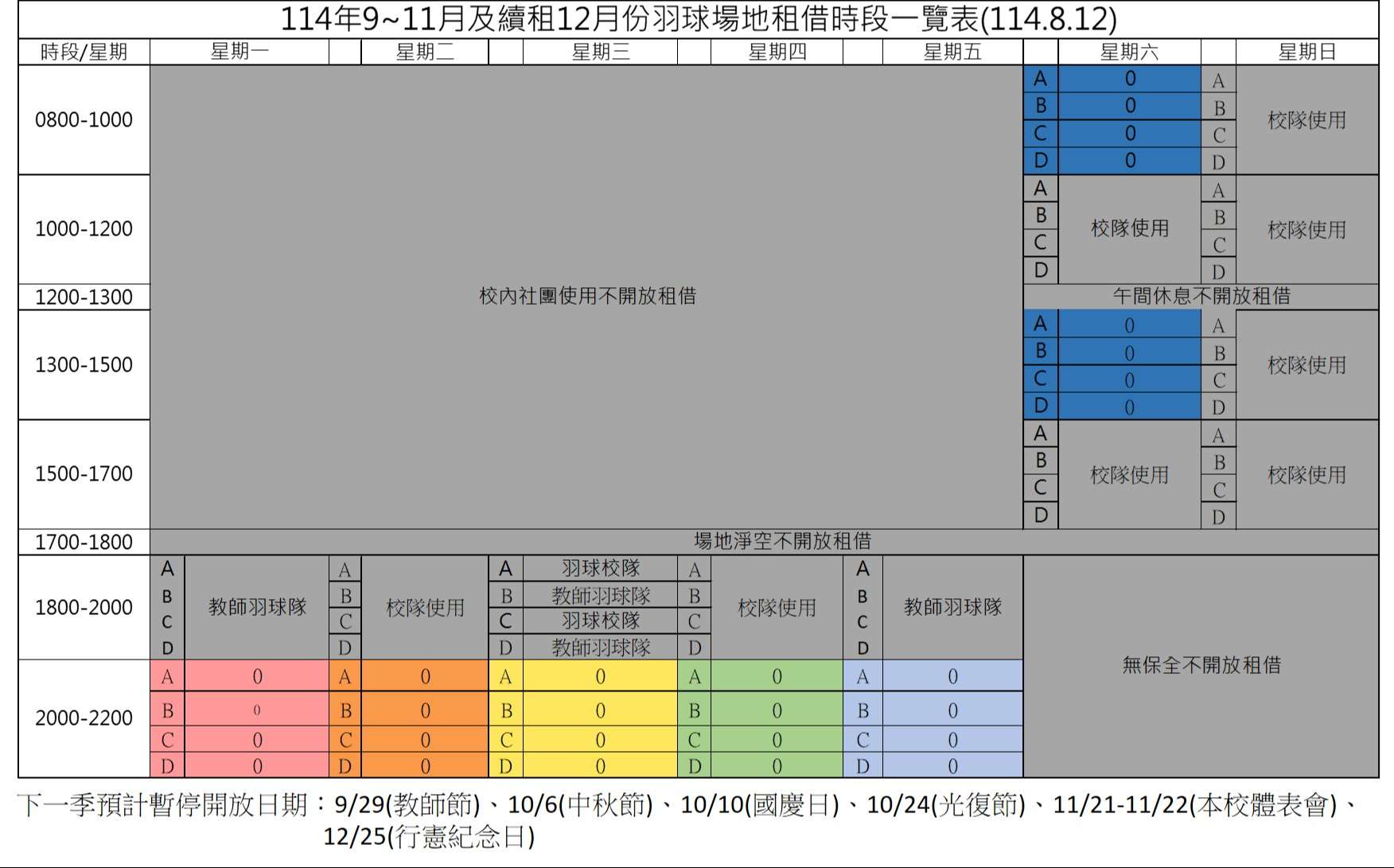This screenshot has width=1394, height=868.
Task: Click the 星期一 column header
Action: click(x=239, y=53)
